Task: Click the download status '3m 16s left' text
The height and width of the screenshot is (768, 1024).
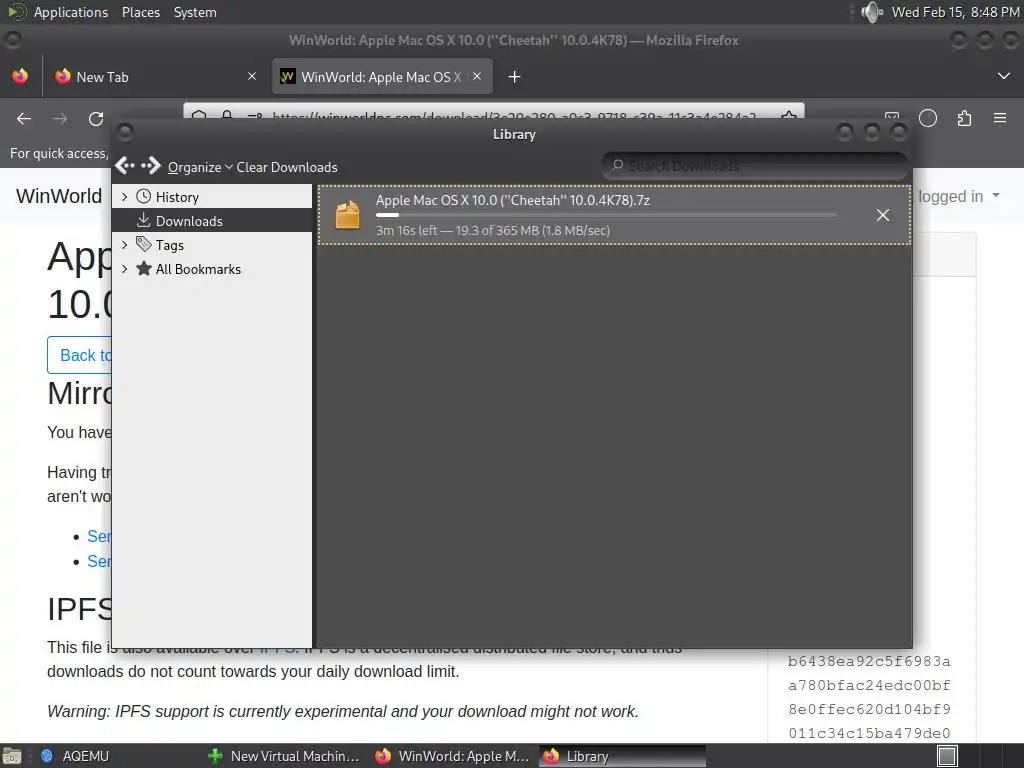Action: point(493,230)
